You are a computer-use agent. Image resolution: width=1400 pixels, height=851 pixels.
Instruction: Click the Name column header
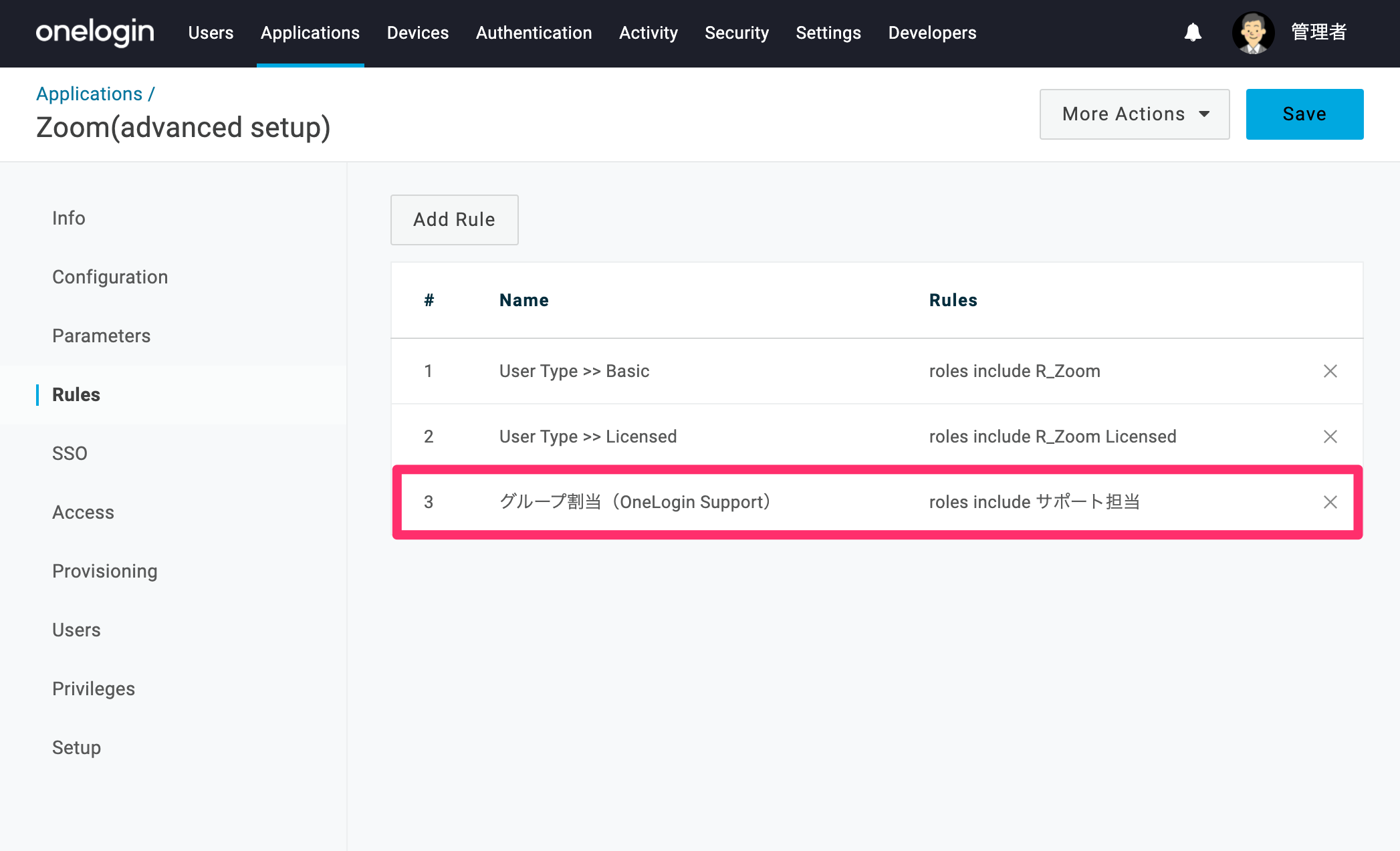pos(524,300)
